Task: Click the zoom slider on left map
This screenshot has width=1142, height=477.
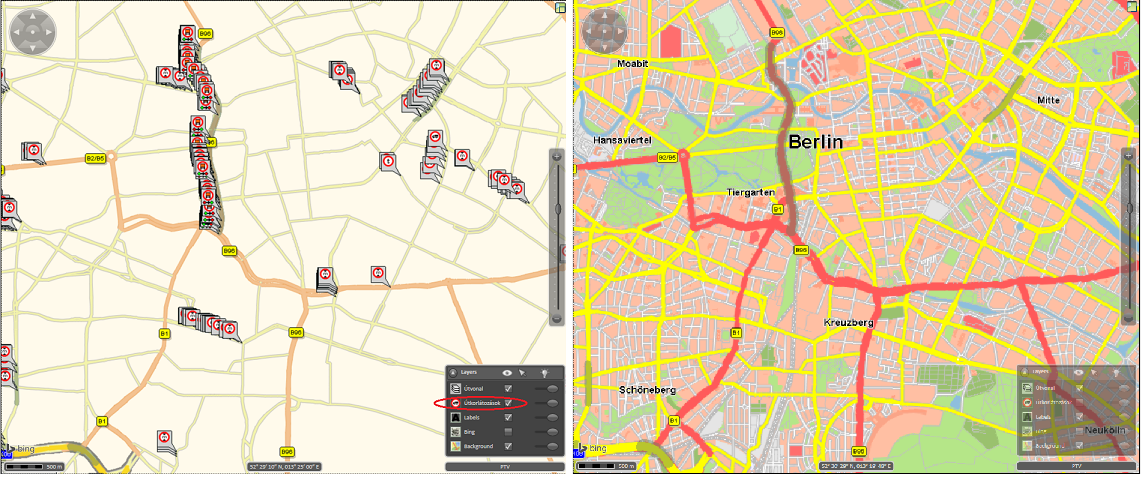Action: pyautogui.click(x=558, y=208)
